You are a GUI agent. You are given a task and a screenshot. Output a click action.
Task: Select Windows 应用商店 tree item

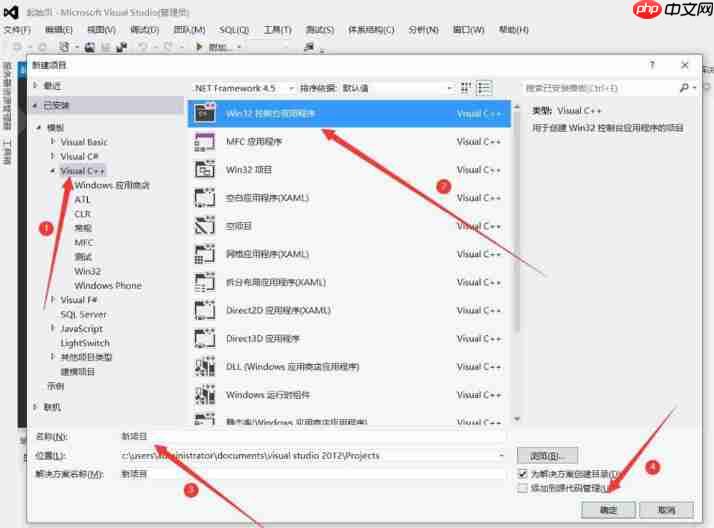tap(112, 185)
